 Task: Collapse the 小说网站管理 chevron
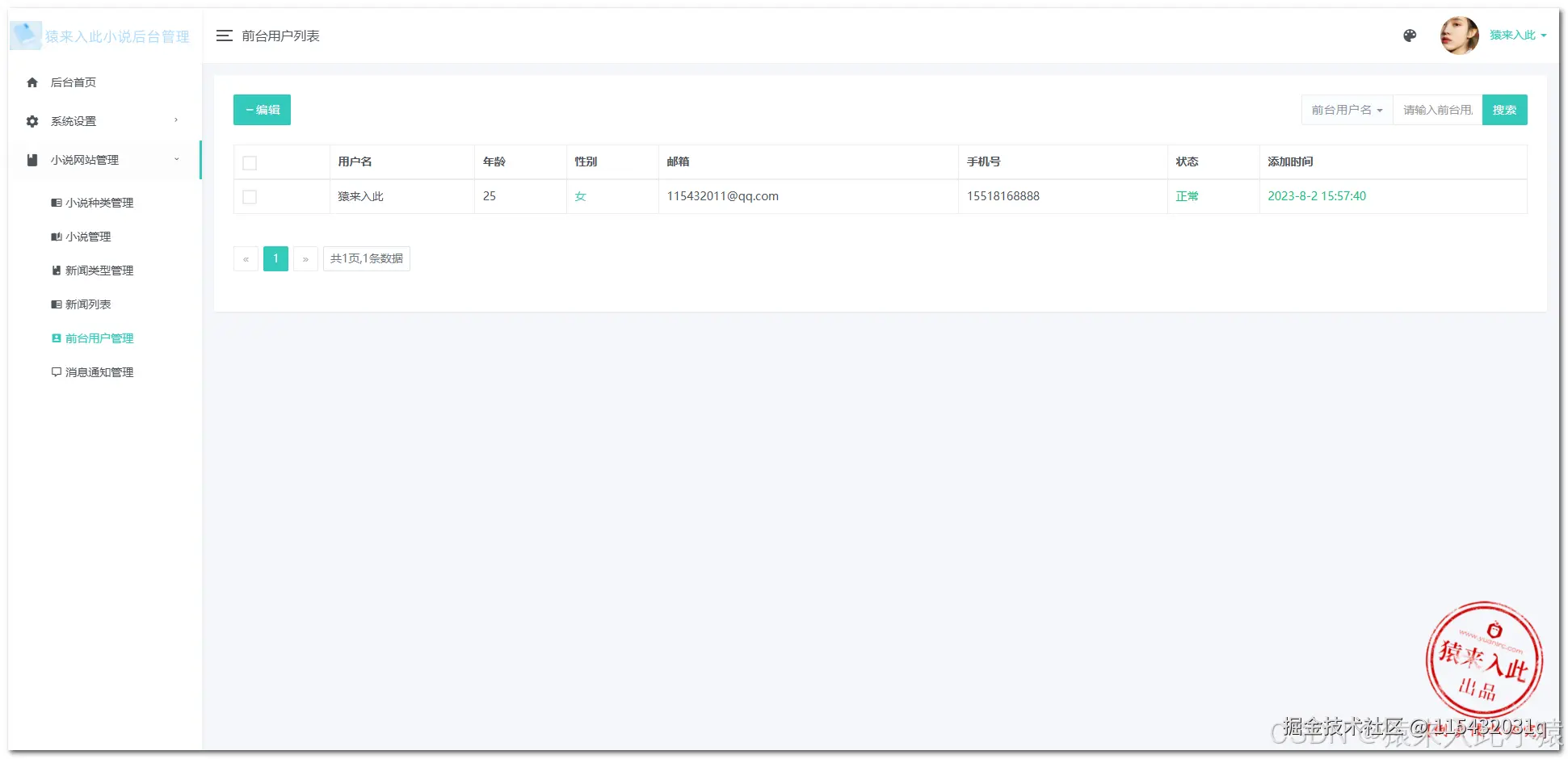click(176, 159)
